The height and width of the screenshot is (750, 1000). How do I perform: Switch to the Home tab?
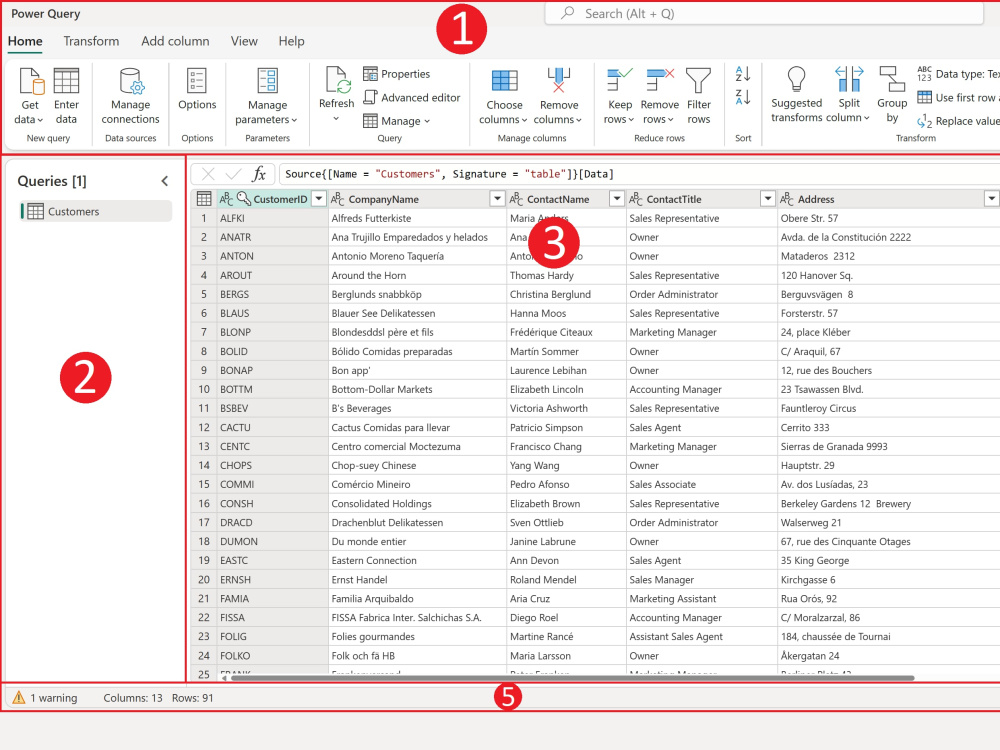coord(25,41)
